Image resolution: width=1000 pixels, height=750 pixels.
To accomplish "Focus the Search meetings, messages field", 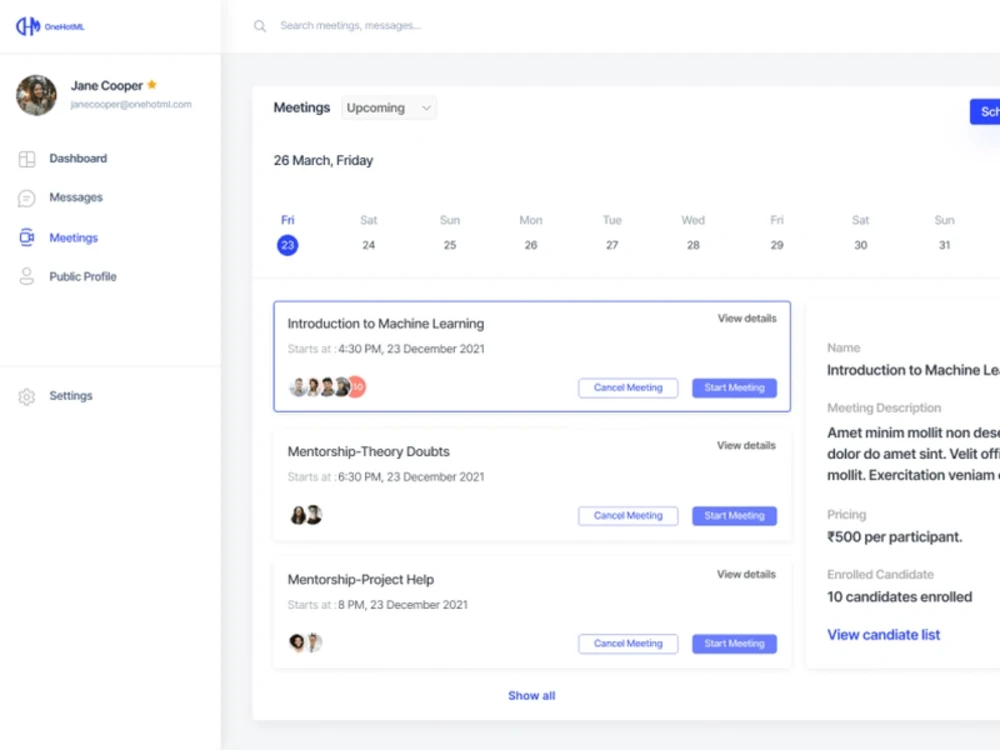I will 350,26.
